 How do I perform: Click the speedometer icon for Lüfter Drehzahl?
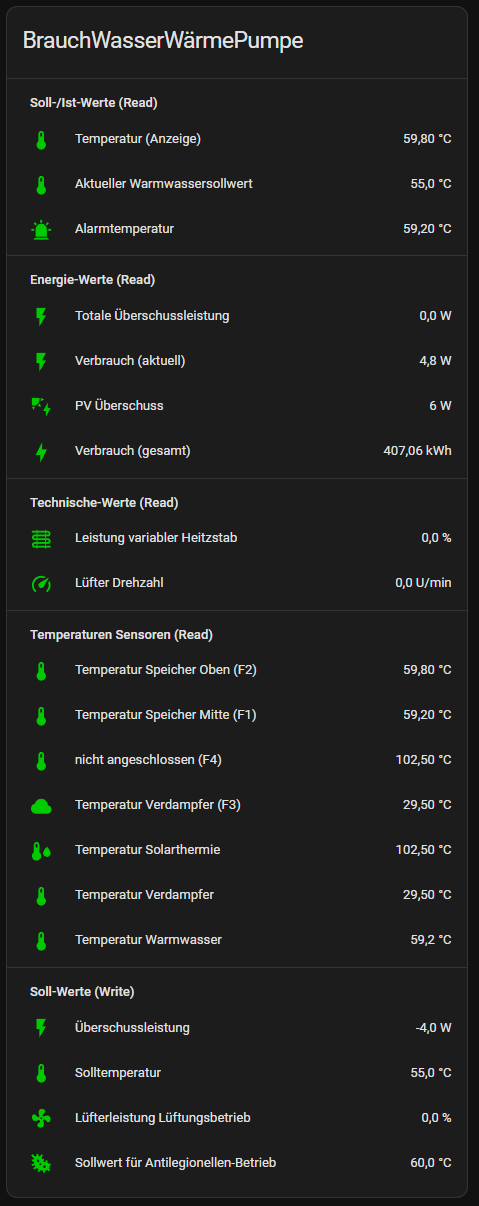(41, 583)
